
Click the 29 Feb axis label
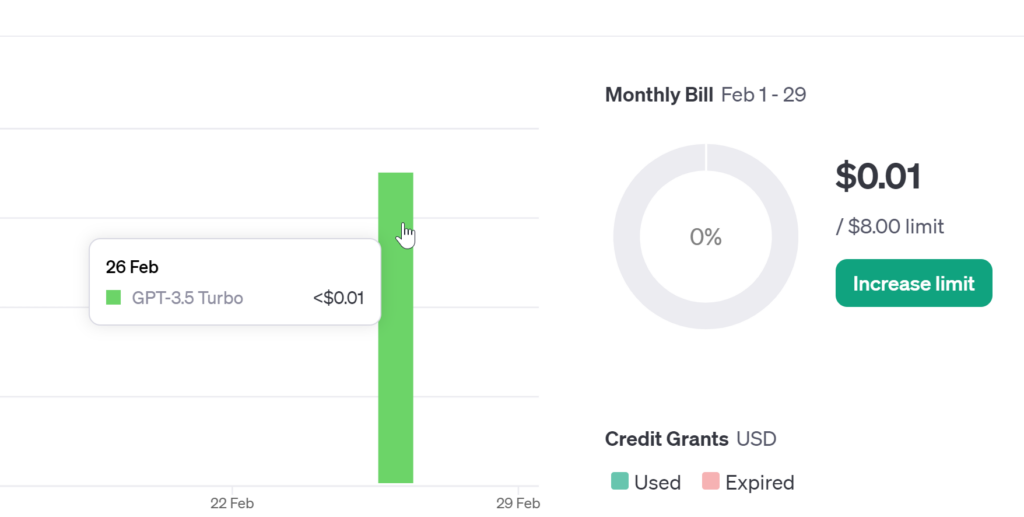pos(518,503)
